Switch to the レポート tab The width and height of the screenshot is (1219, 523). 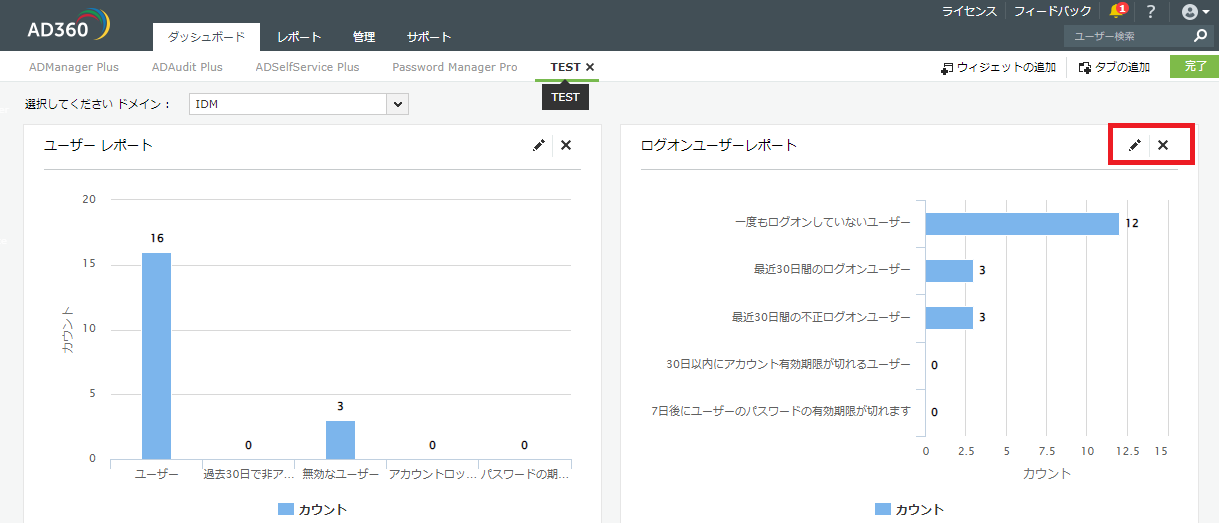(x=299, y=37)
